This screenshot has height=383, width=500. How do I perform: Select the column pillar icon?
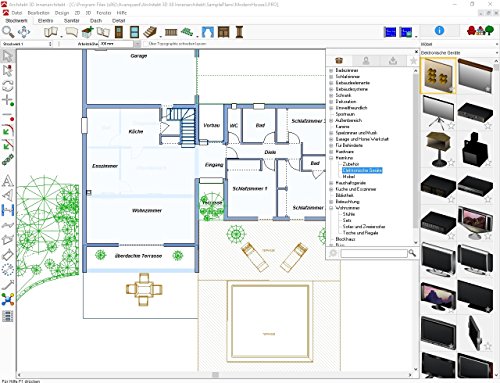(239, 32)
